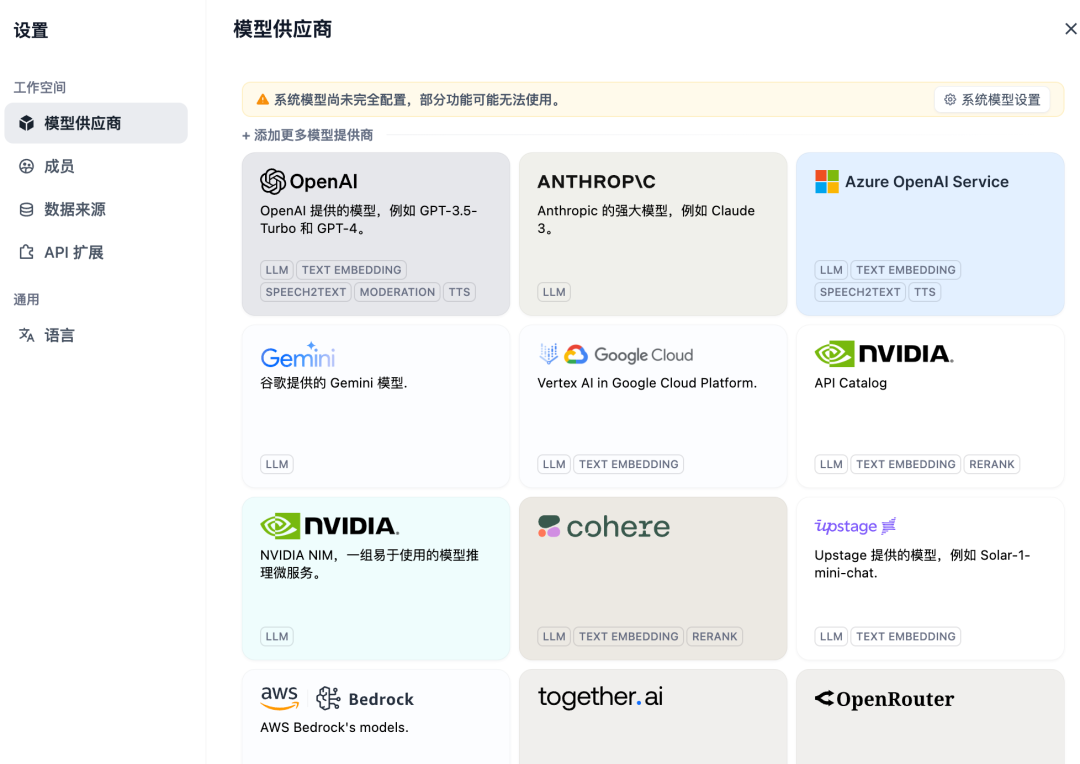
Task: Click 谷歌提供的 Gemini 模型 description
Action: (x=333, y=383)
